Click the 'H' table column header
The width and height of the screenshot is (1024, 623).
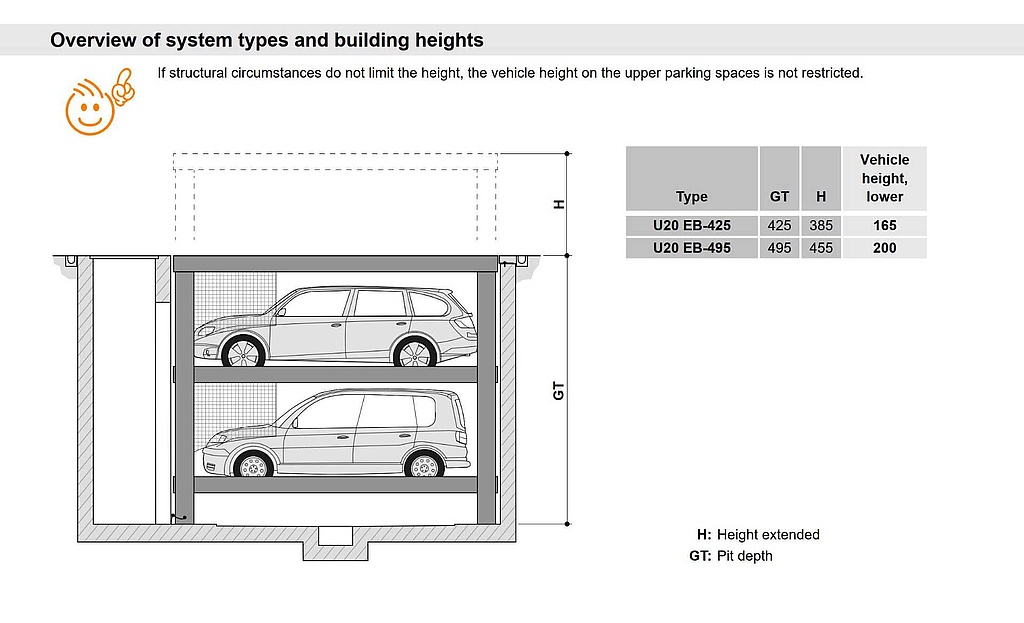[x=821, y=178]
